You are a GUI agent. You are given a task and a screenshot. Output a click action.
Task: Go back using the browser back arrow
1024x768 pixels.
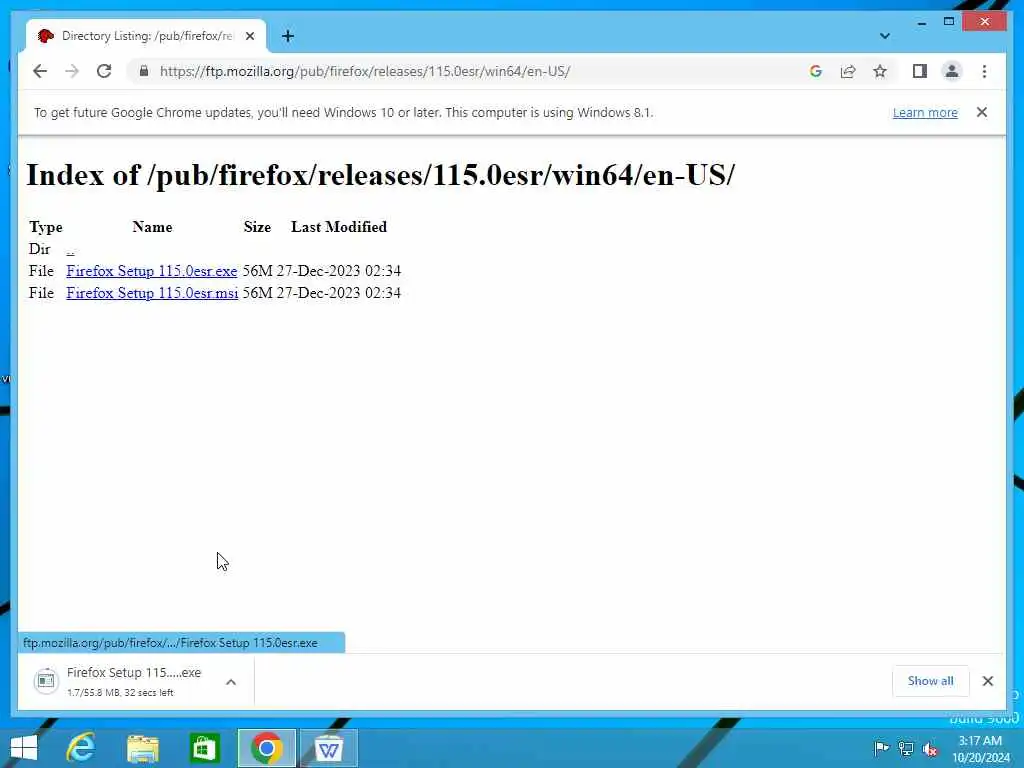coord(40,71)
